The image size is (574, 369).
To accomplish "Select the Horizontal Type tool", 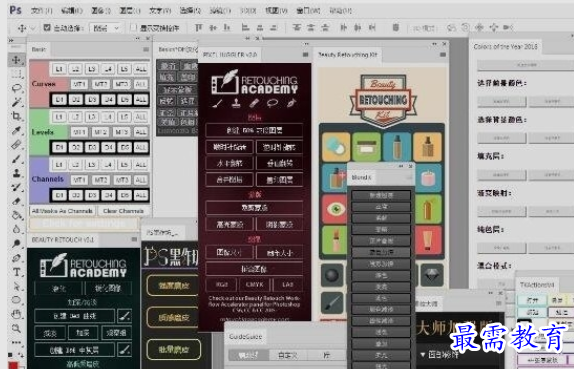I will [16, 272].
